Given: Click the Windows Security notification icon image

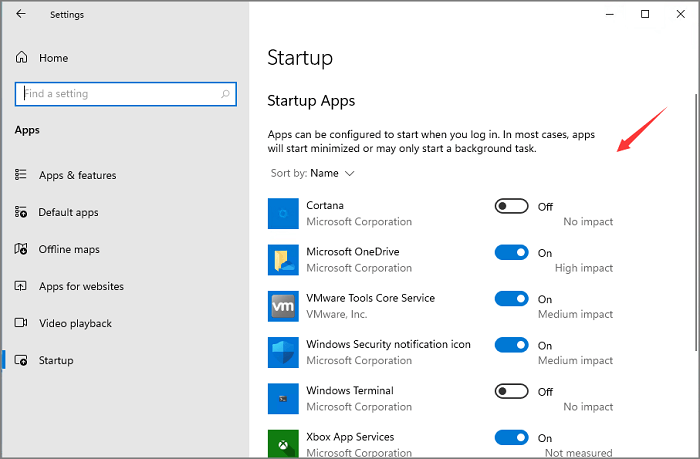Looking at the screenshot, I should click(284, 352).
